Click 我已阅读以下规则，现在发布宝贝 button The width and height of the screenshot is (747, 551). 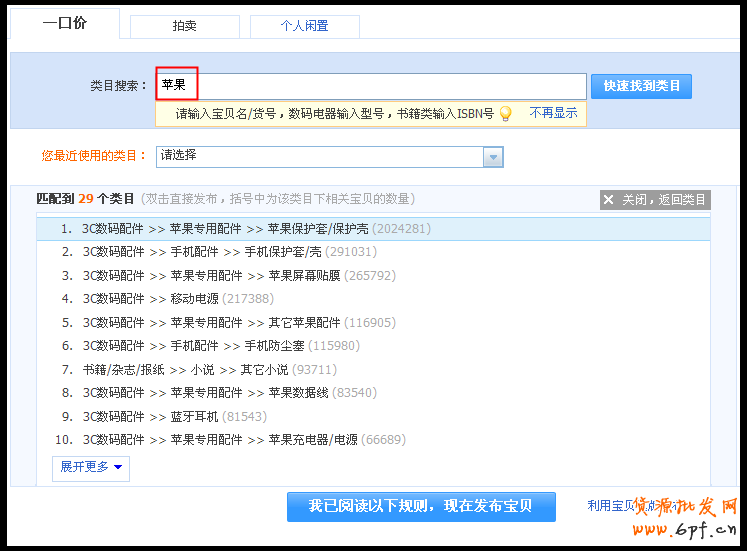click(421, 506)
